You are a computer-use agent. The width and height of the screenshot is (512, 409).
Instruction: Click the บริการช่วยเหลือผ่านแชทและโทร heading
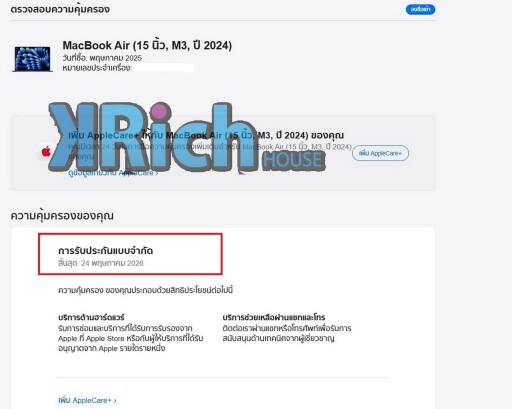(x=274, y=317)
